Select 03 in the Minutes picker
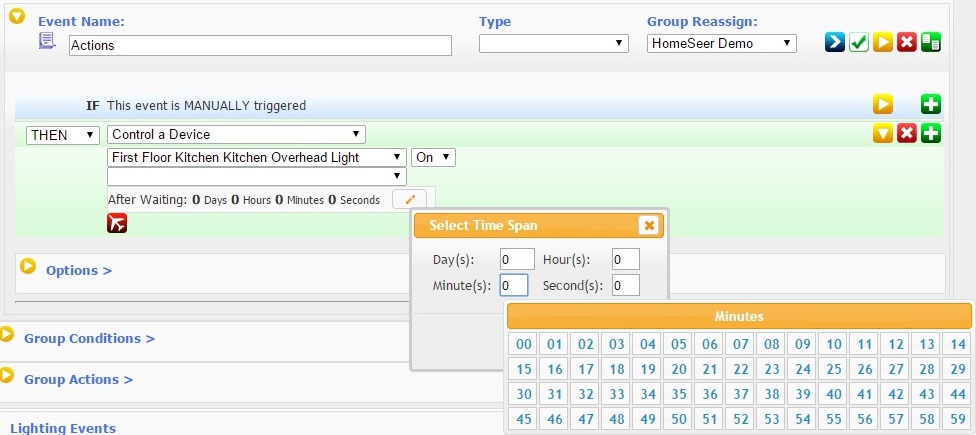 point(617,344)
